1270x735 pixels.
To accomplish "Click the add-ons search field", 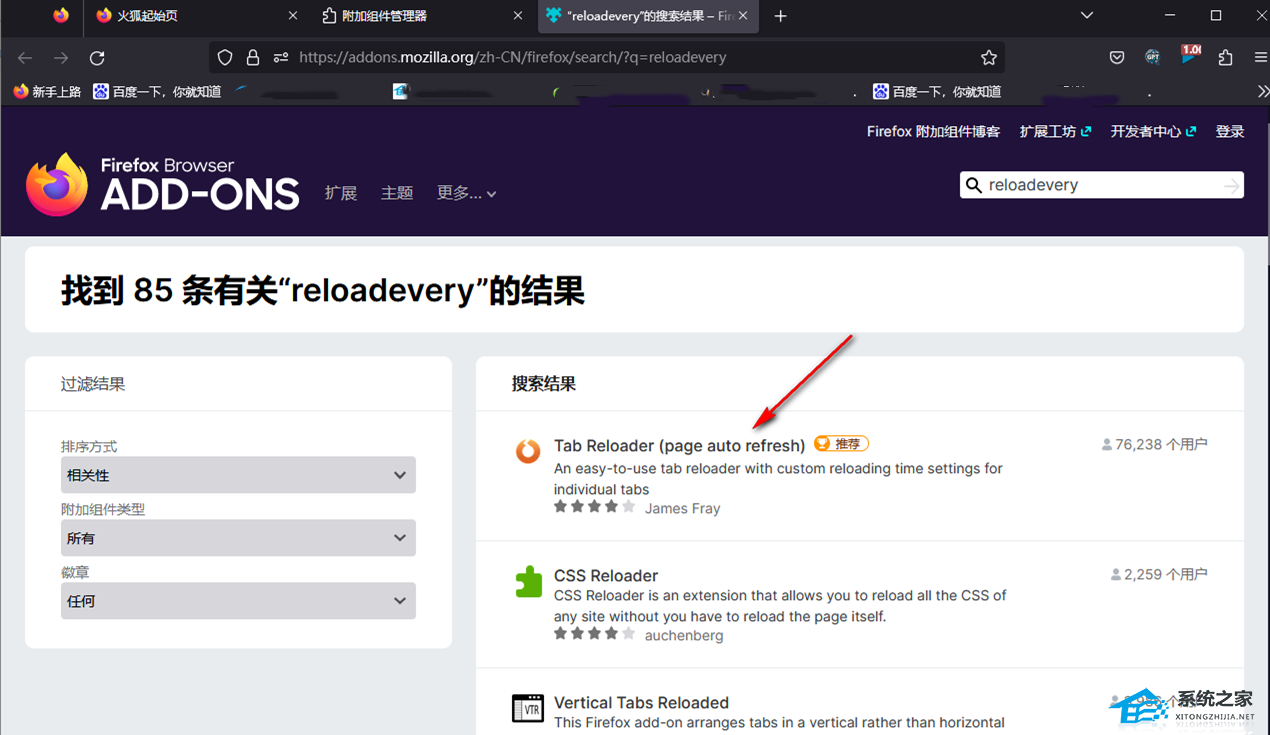I will 1102,185.
